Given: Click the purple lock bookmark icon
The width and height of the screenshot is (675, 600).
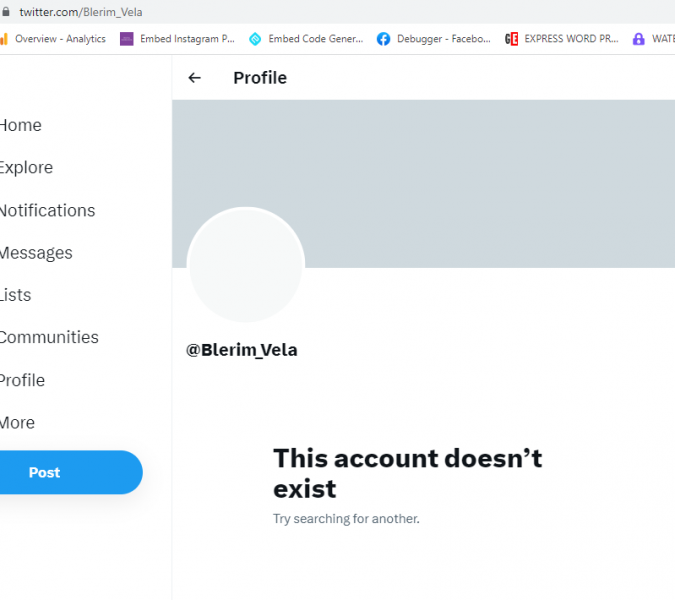Looking at the screenshot, I should coord(639,39).
